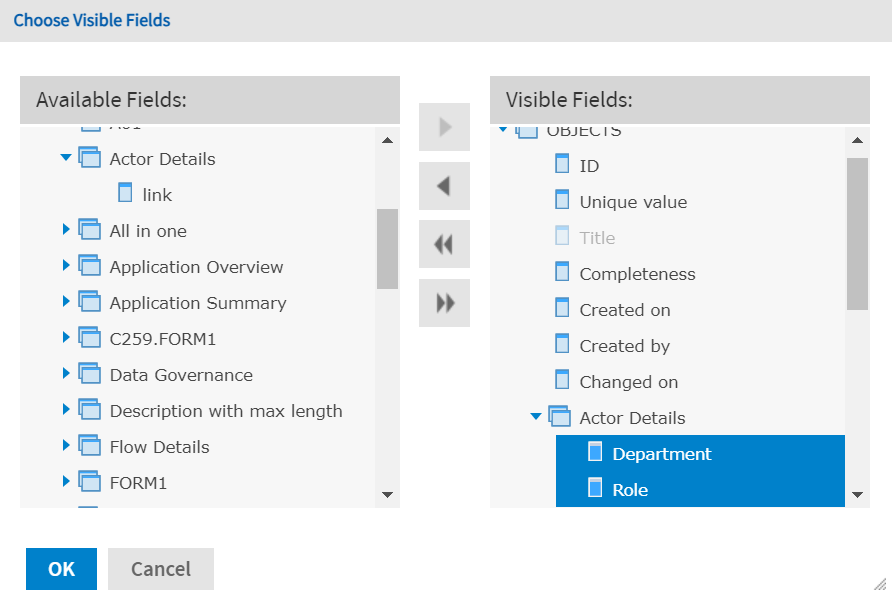This screenshot has width=892, height=597.
Task: Click the folder icon for C259.FORM1
Action: (90, 337)
